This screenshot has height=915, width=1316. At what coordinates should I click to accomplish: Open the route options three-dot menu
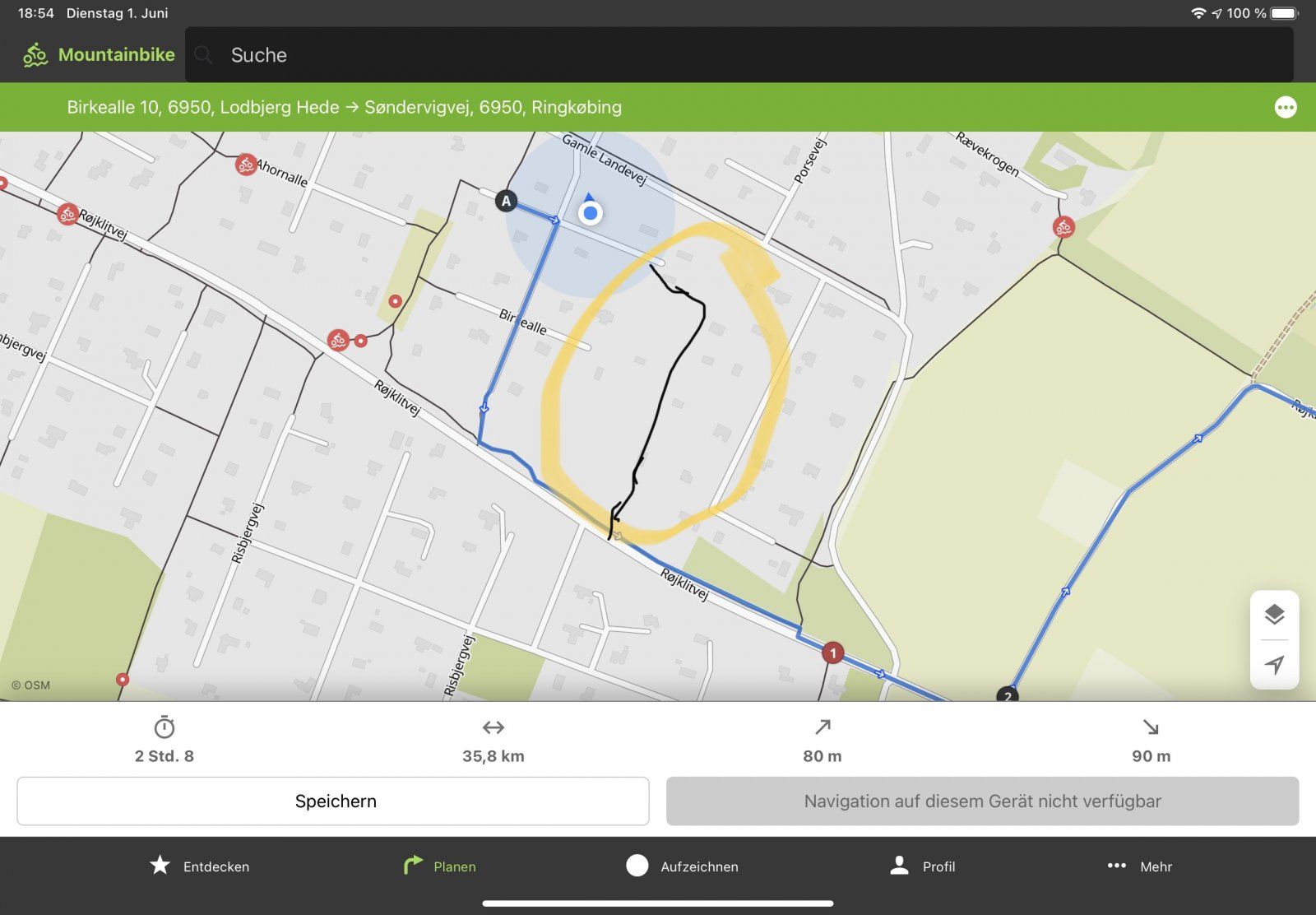[1285, 108]
